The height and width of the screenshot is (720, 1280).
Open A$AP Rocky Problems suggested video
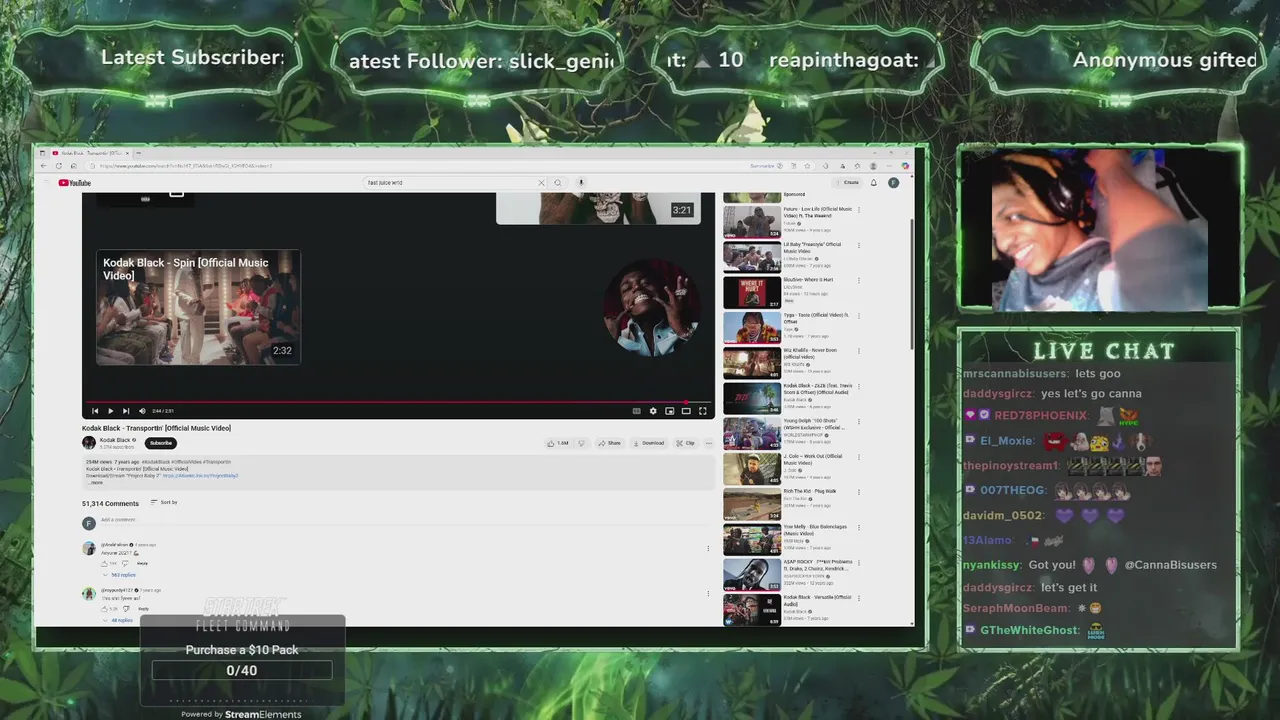point(789,574)
